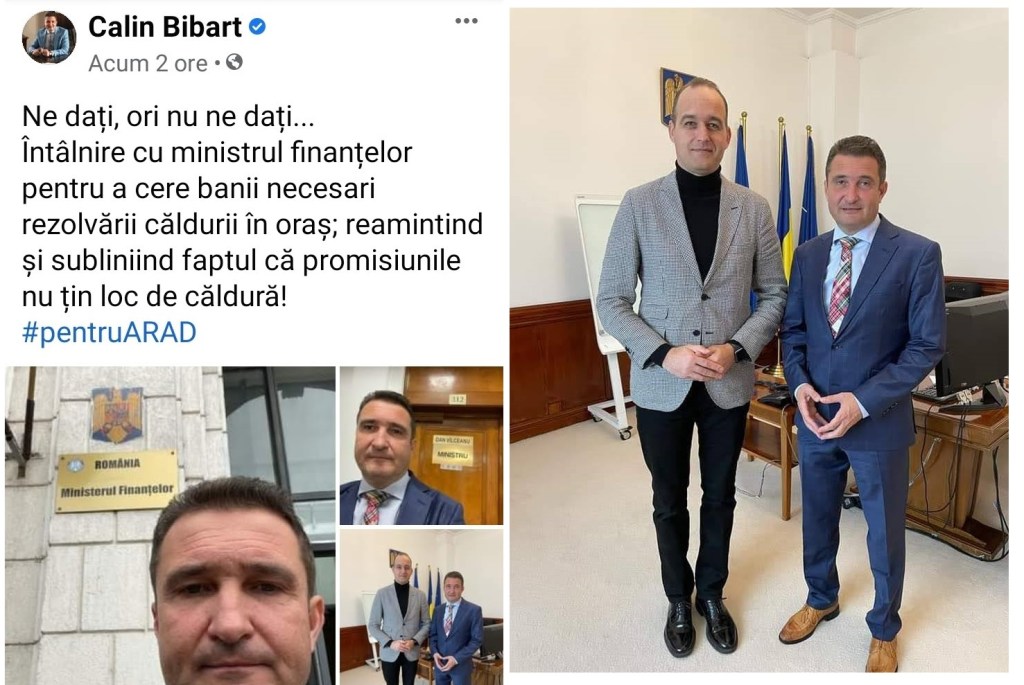Viewport: 1024px width, 685px height.
Task: Open the small photo of two men
Action: 421,607
